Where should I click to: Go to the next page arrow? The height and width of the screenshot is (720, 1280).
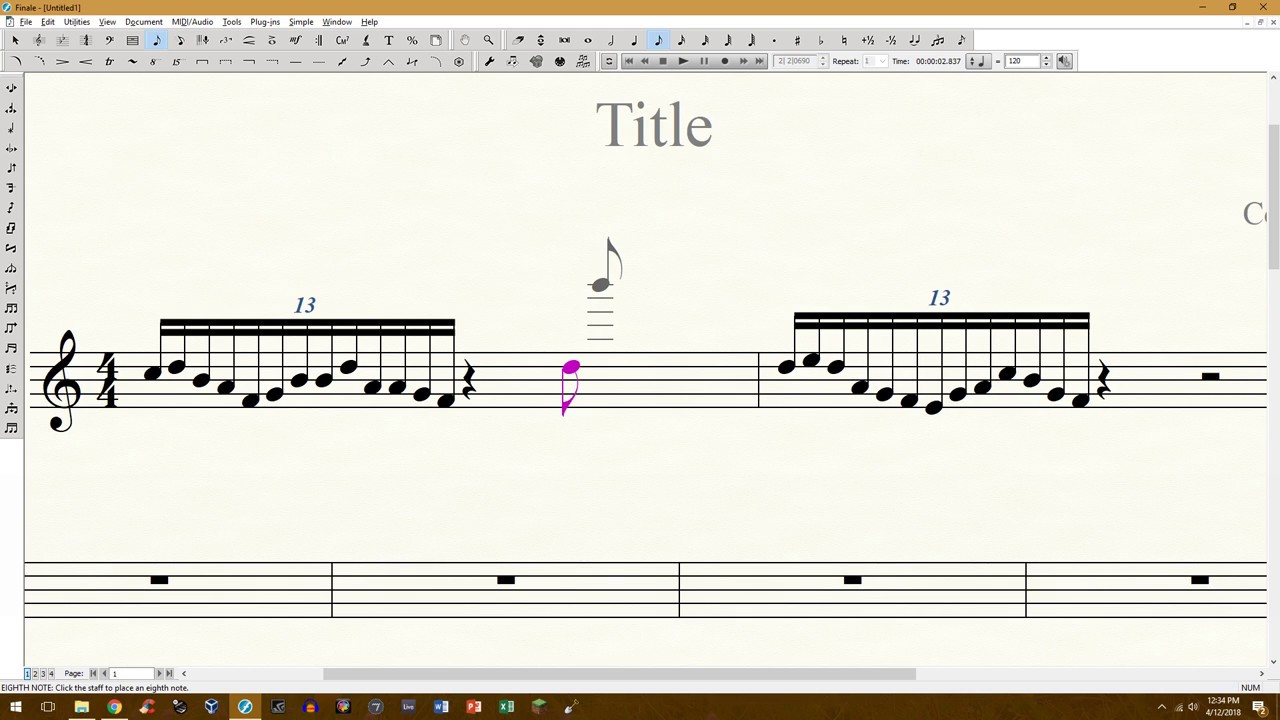click(159, 674)
